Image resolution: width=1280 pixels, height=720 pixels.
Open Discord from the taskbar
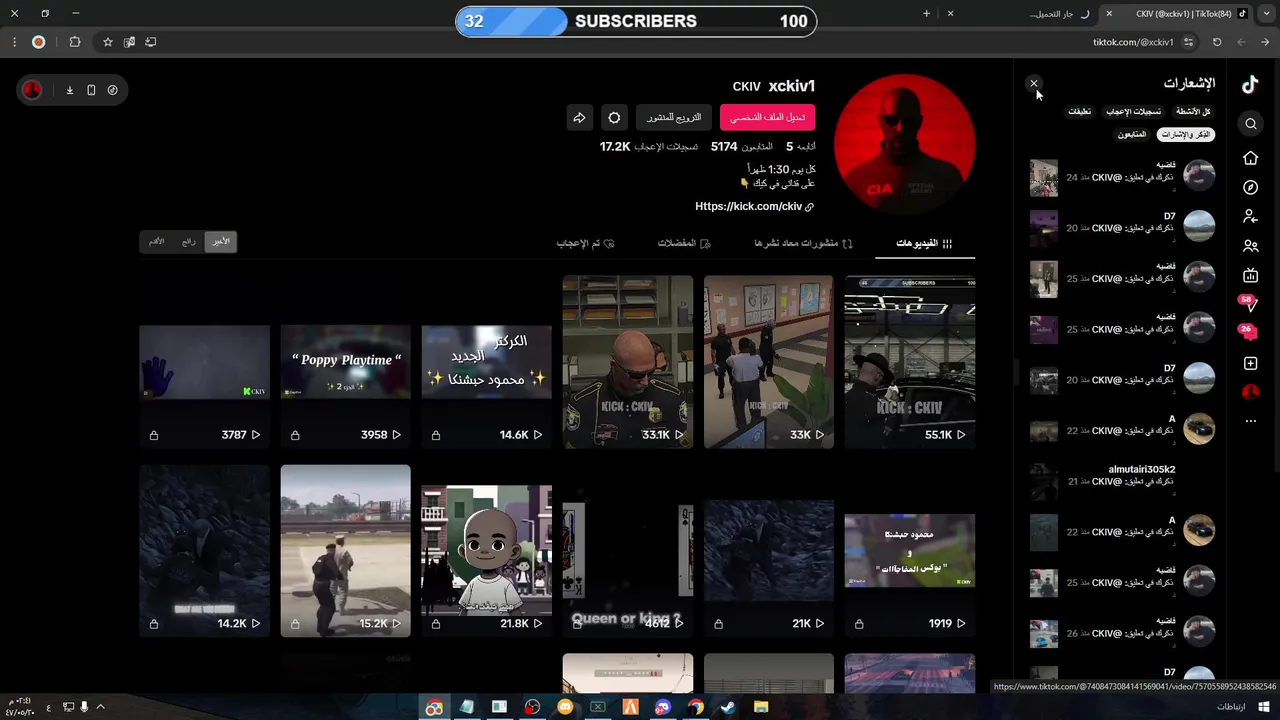pos(663,707)
